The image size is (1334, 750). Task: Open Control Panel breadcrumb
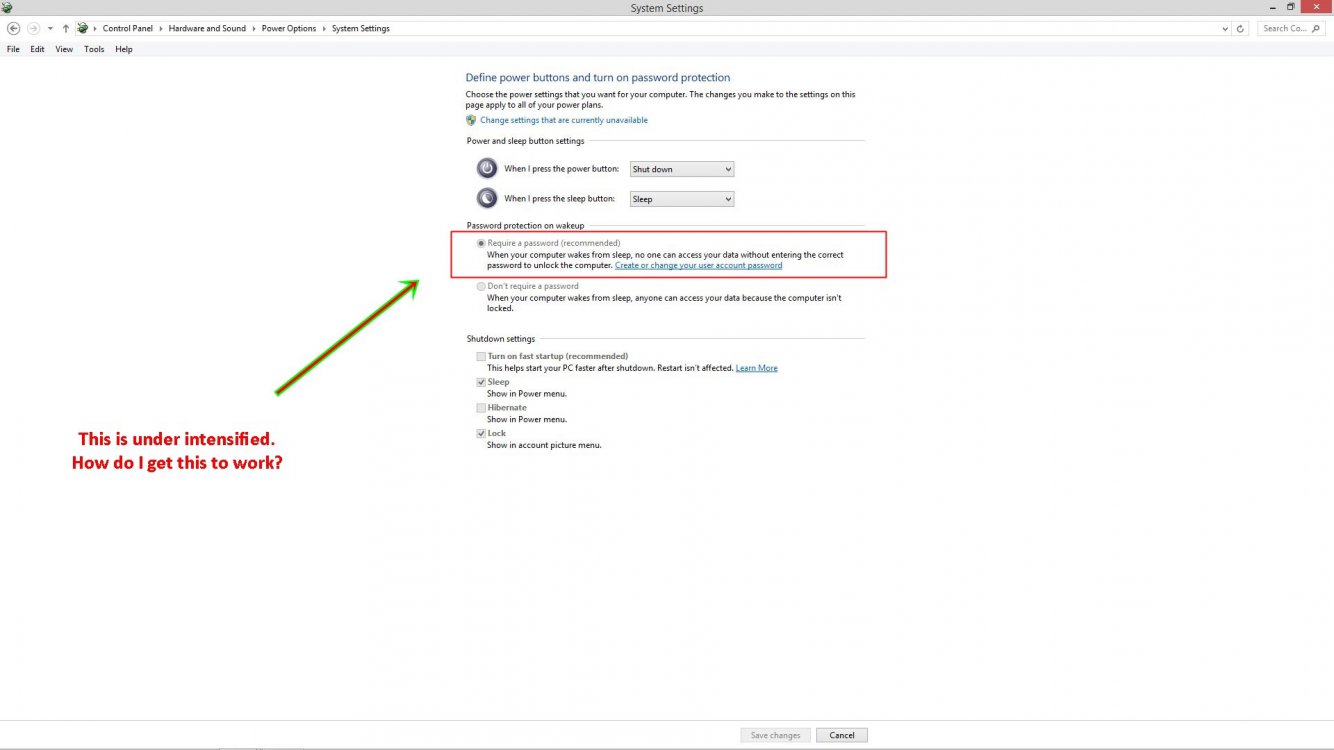pos(128,28)
